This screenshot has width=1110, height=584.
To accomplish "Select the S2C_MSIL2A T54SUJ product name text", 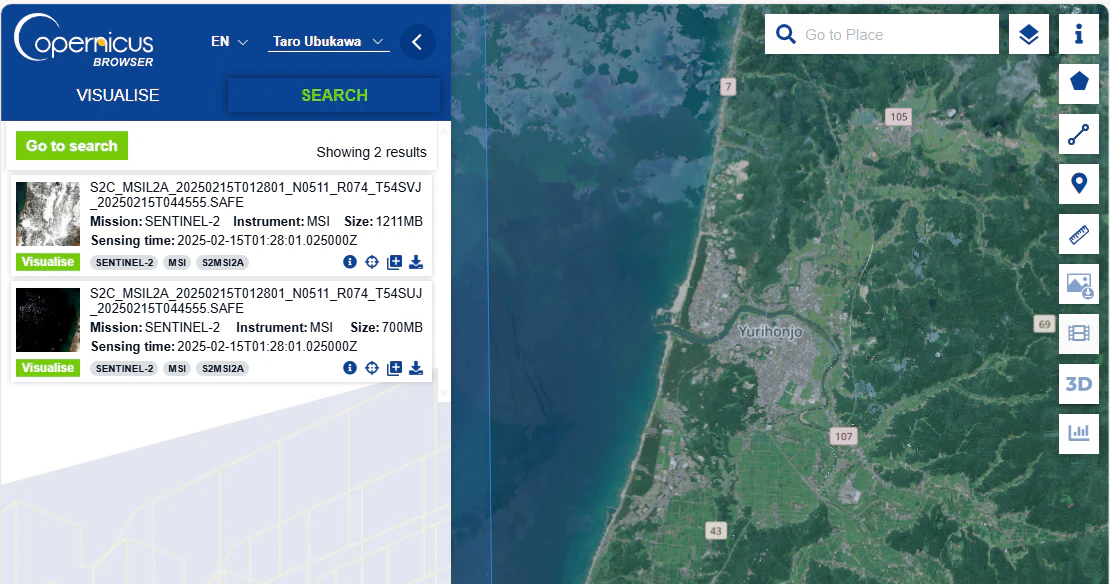I will click(x=256, y=301).
